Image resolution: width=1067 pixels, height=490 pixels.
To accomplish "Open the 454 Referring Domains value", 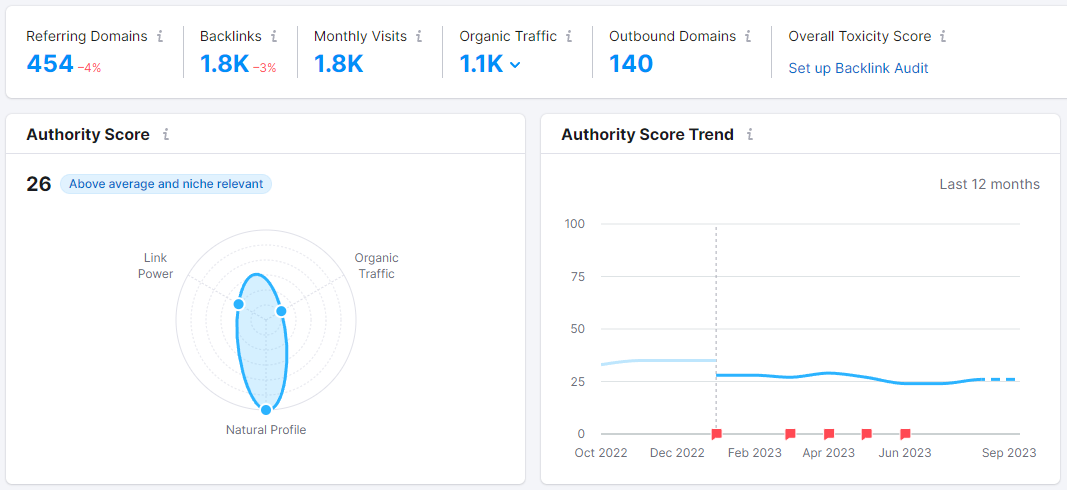I will pyautogui.click(x=50, y=64).
